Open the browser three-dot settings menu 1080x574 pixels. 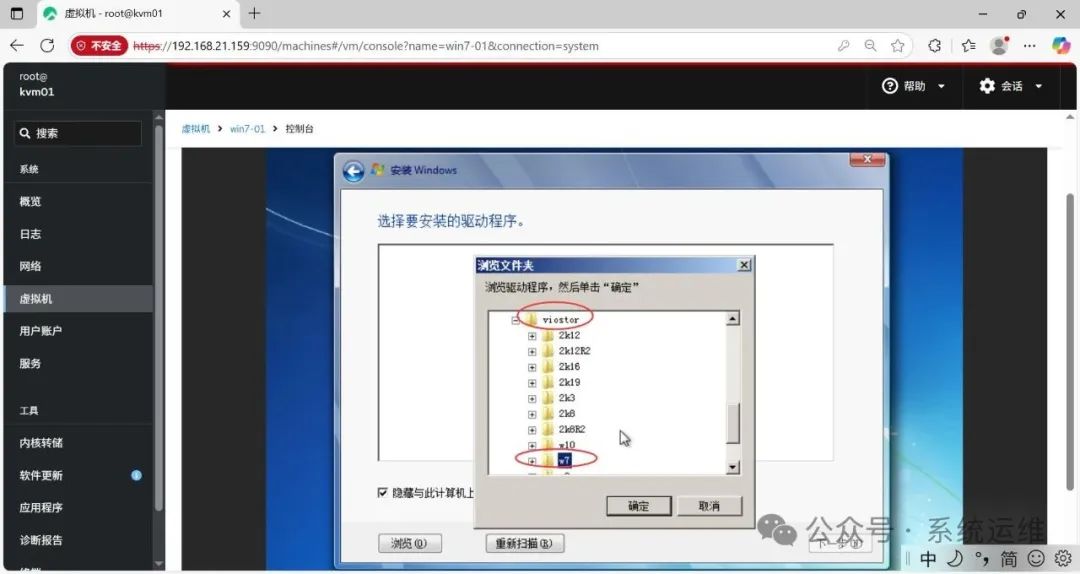click(1030, 45)
